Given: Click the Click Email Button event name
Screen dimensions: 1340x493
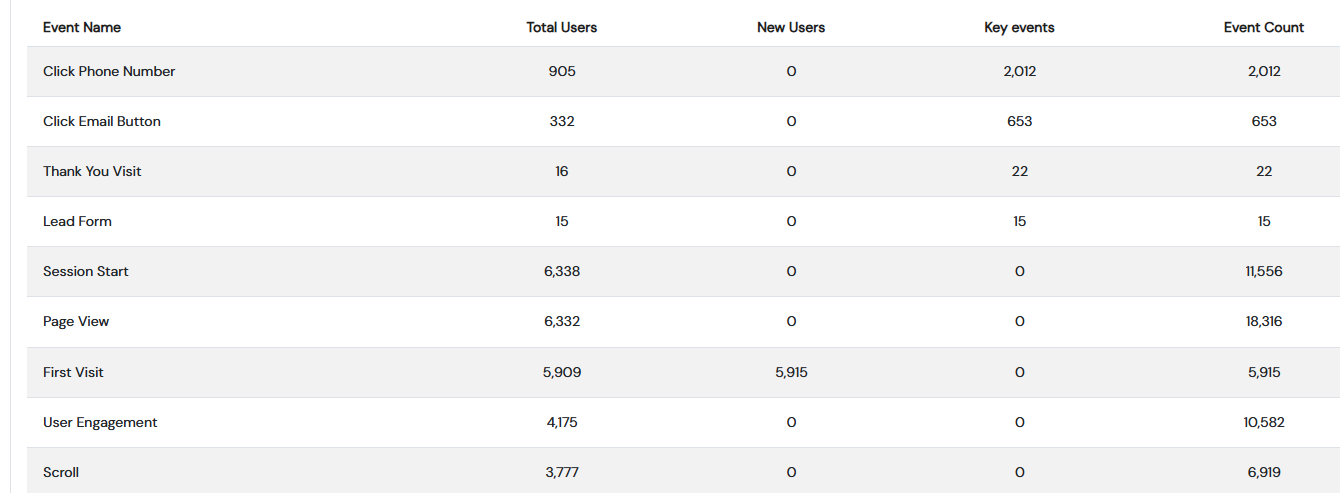Looking at the screenshot, I should coord(102,121).
